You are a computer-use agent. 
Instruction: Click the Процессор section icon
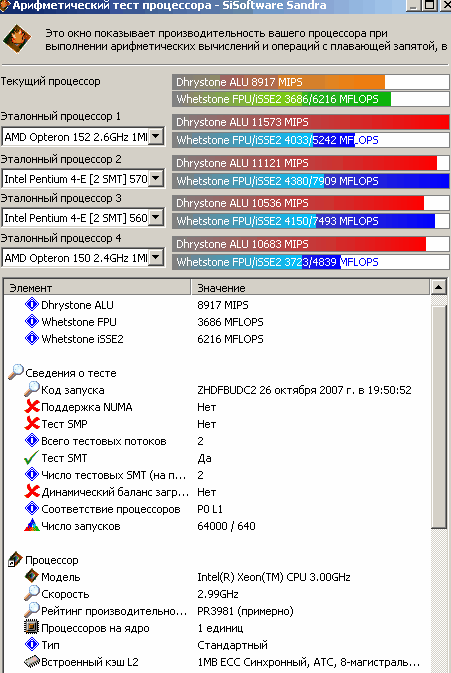[15, 559]
